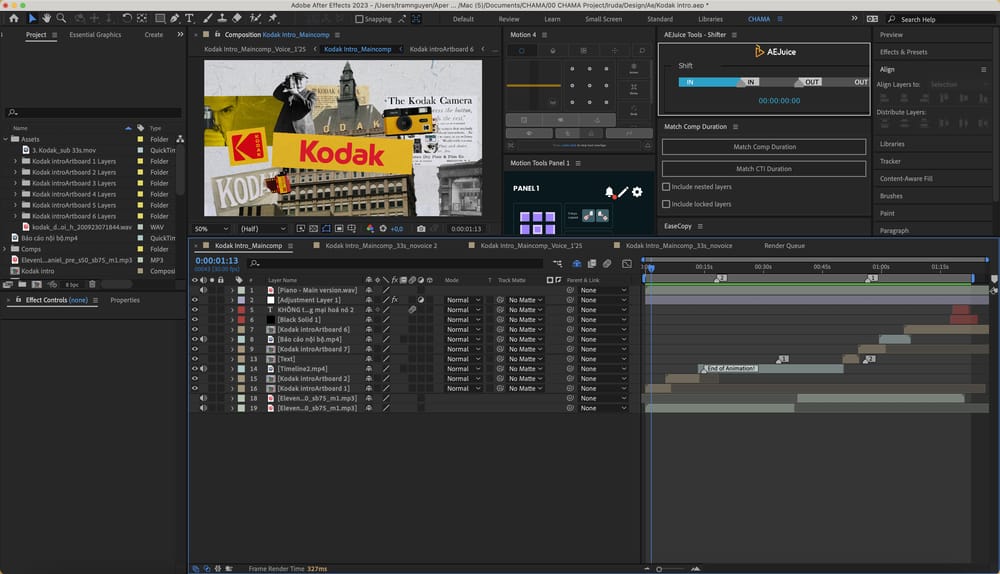Open the composition mini-flowchart icon

[558, 263]
